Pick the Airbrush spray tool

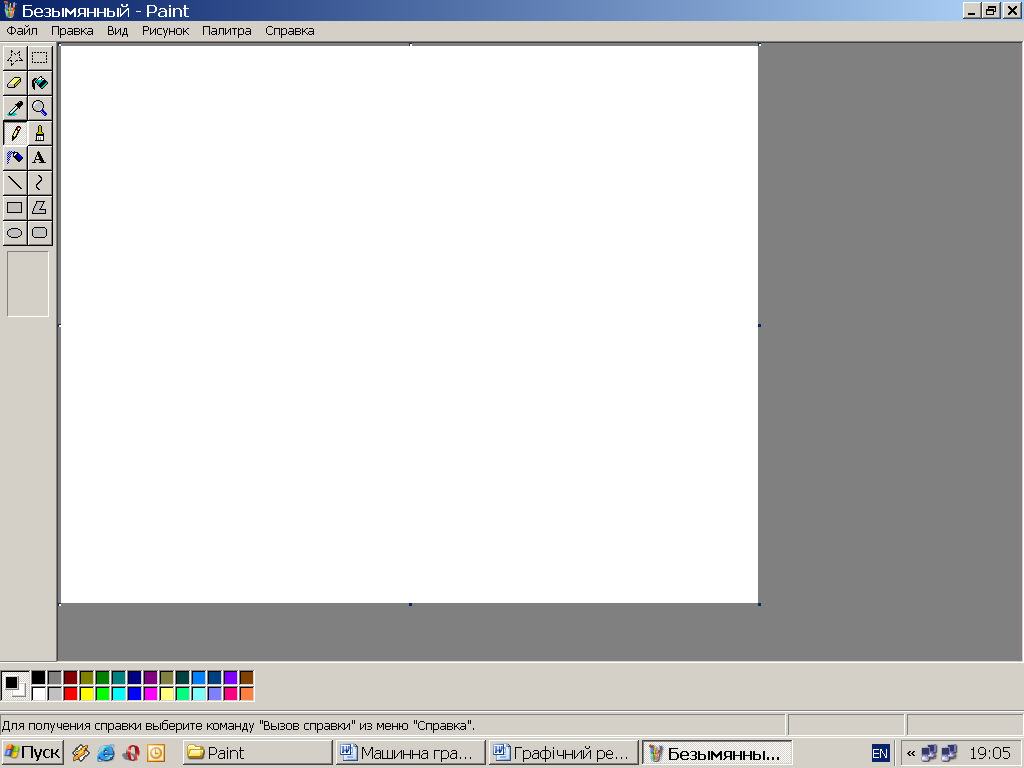[x=14, y=158]
